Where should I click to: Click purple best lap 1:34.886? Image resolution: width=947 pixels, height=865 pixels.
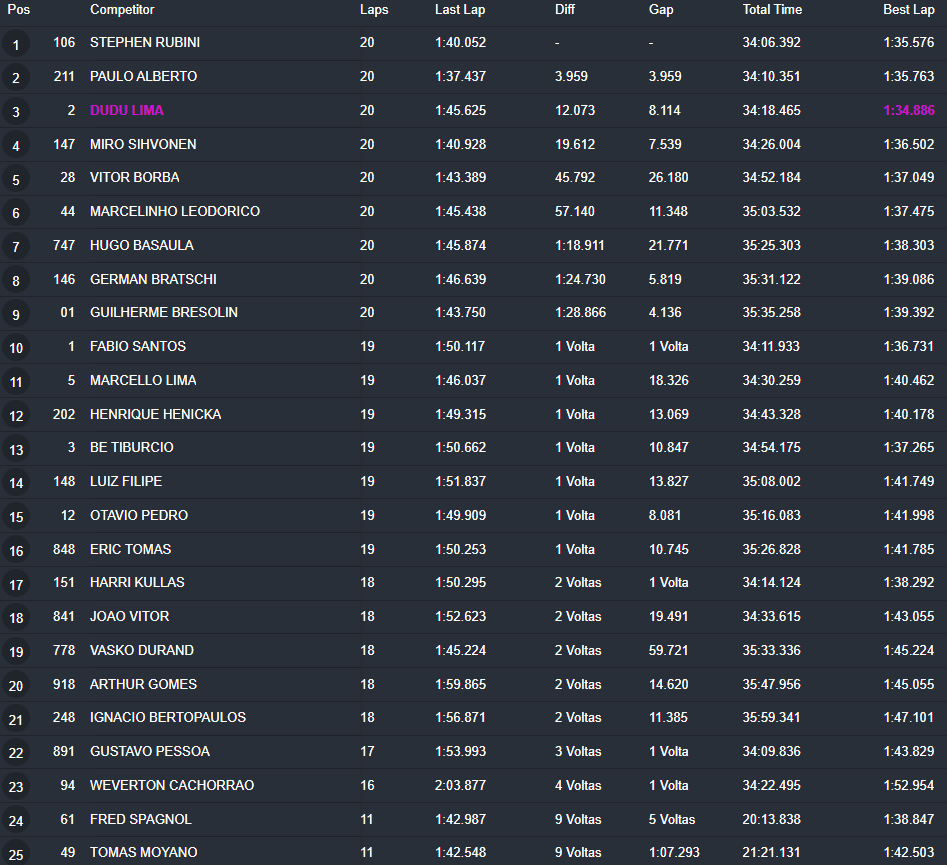908,111
